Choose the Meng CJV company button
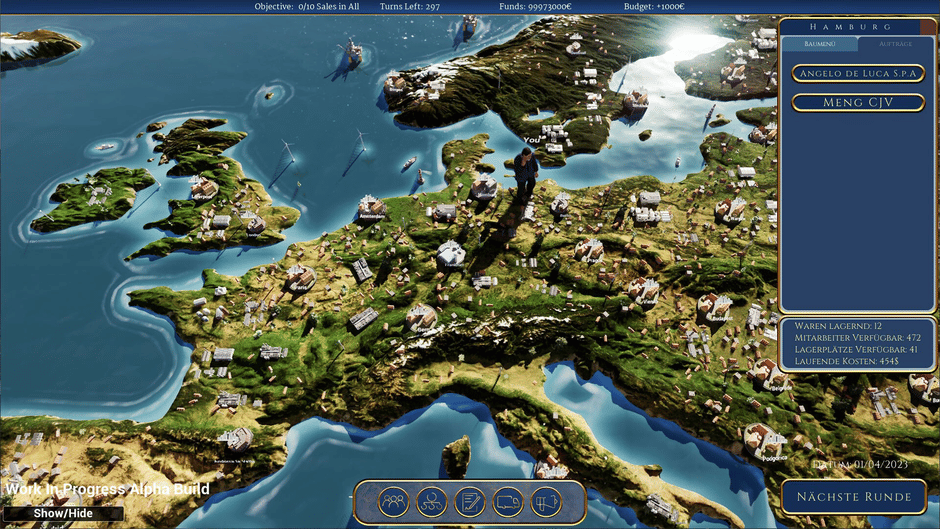Screen dimensions: 940x529 858,103
